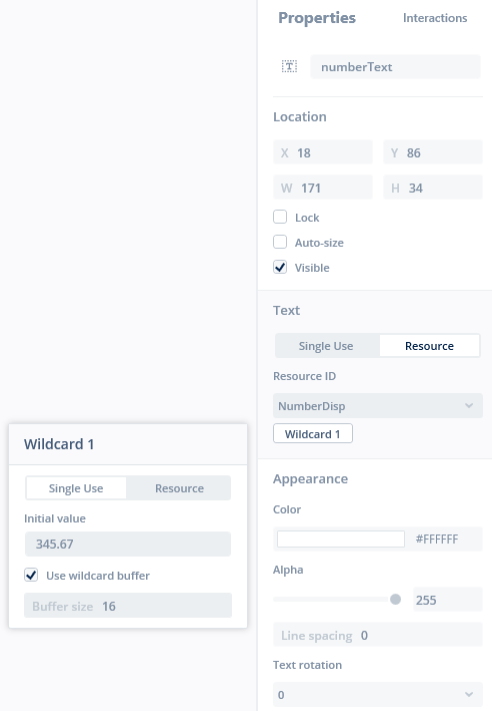Image resolution: width=492 pixels, height=711 pixels.
Task: Click the X location field
Action: pyautogui.click(x=323, y=152)
